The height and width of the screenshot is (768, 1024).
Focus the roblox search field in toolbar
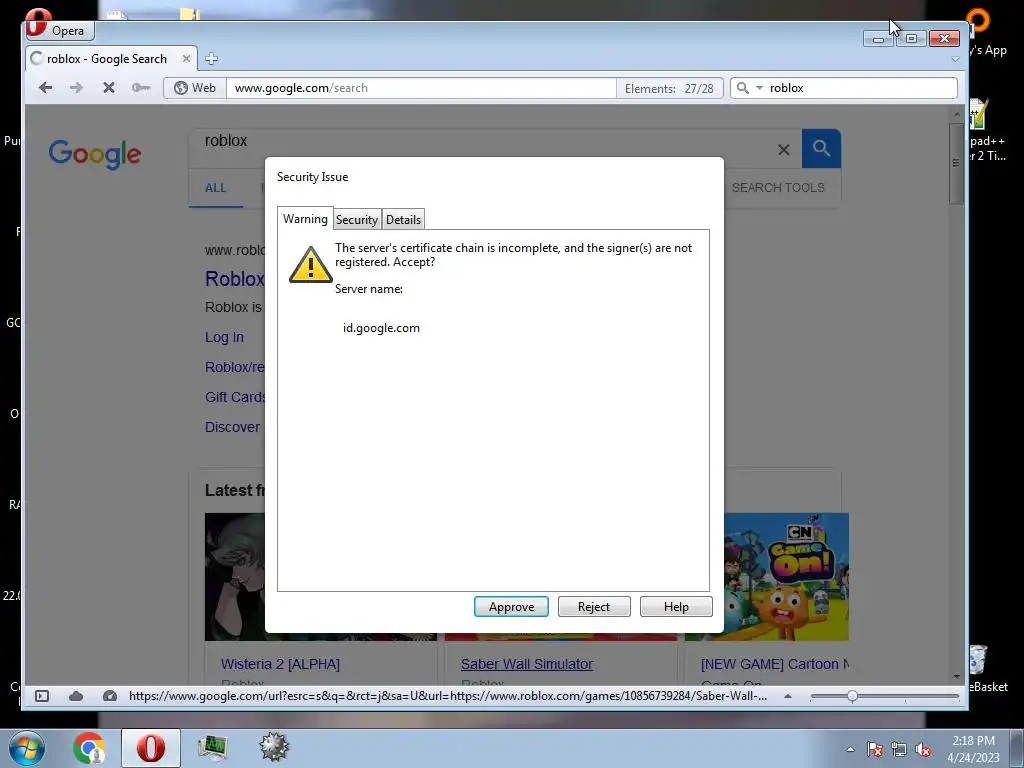[x=859, y=88]
